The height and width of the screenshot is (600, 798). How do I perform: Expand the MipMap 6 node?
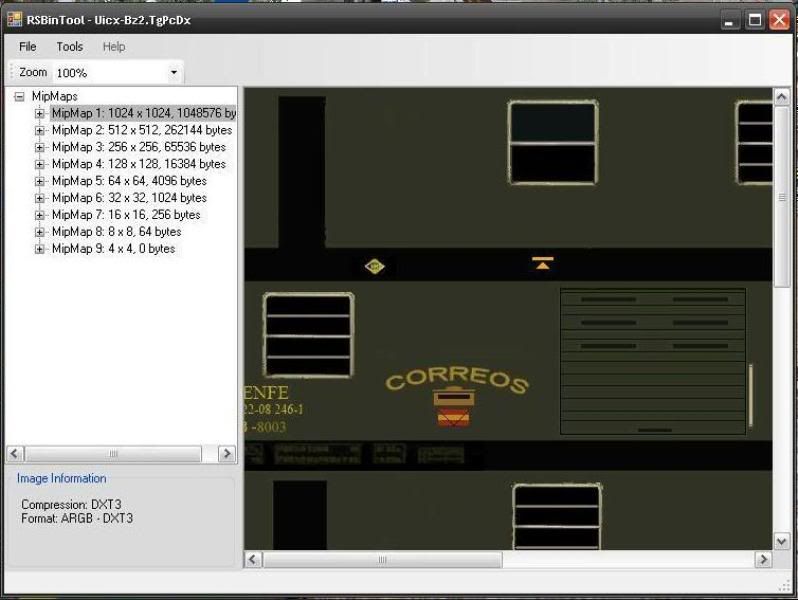pos(40,198)
